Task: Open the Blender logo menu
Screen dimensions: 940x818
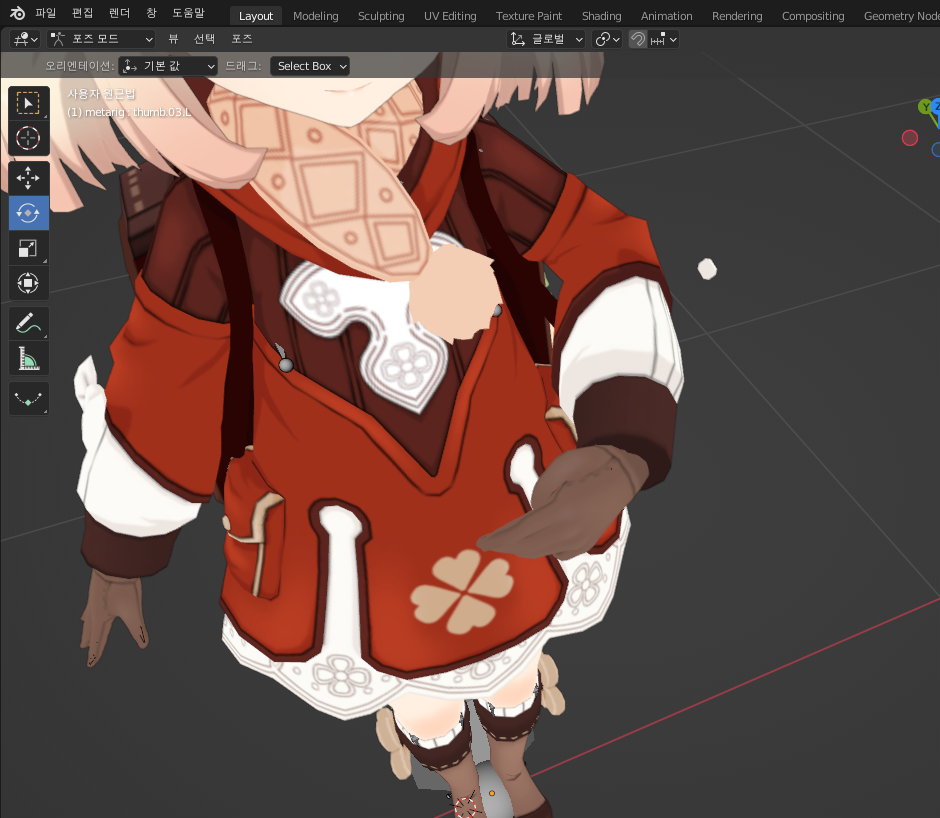Action: tap(17, 13)
